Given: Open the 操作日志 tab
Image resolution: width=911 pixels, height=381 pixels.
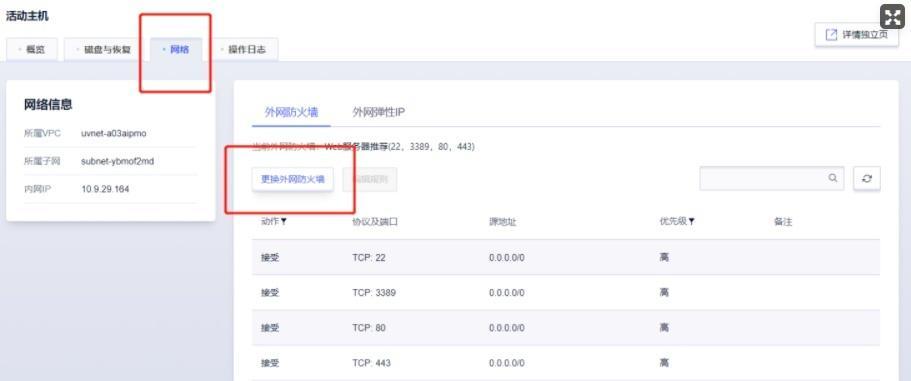Looking at the screenshot, I should (x=243, y=49).
